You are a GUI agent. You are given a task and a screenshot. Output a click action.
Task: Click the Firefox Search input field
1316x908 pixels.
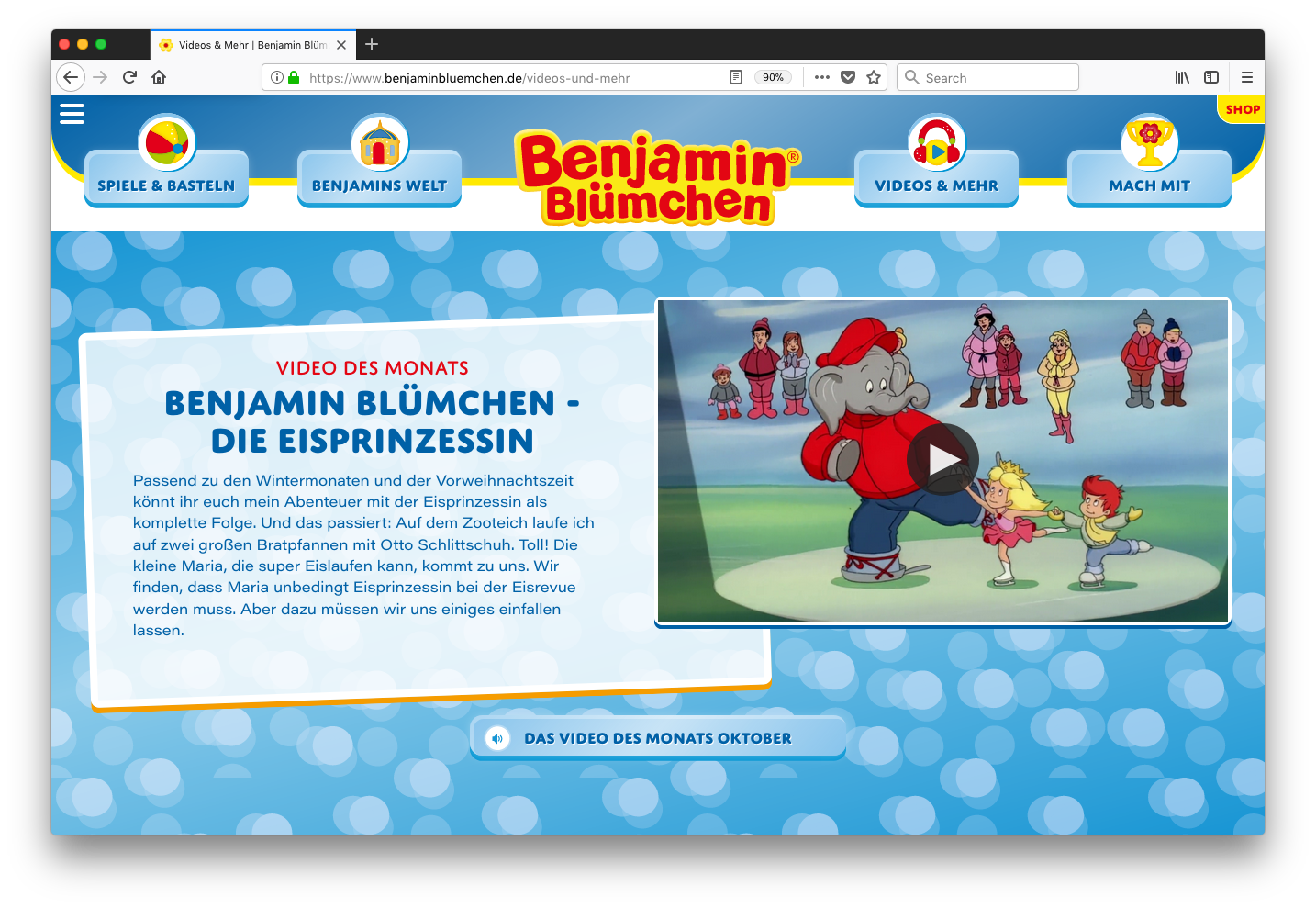pos(997,78)
